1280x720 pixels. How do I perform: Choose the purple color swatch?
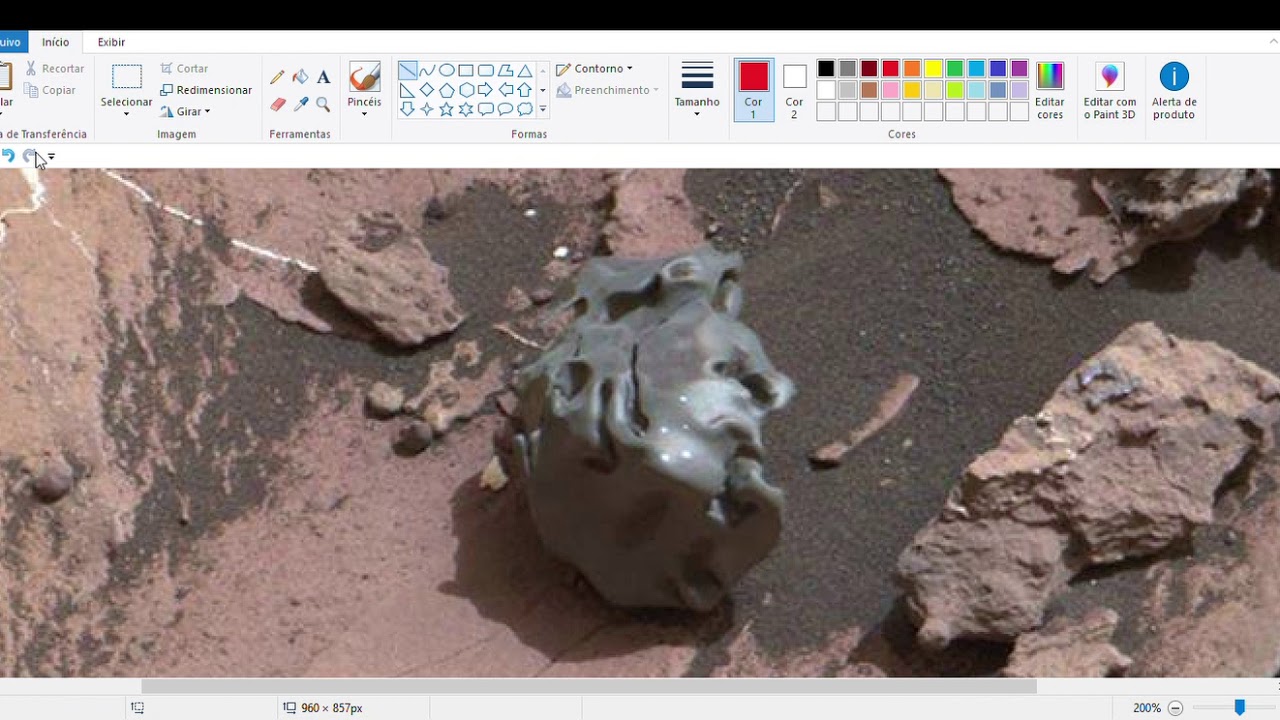point(1019,69)
